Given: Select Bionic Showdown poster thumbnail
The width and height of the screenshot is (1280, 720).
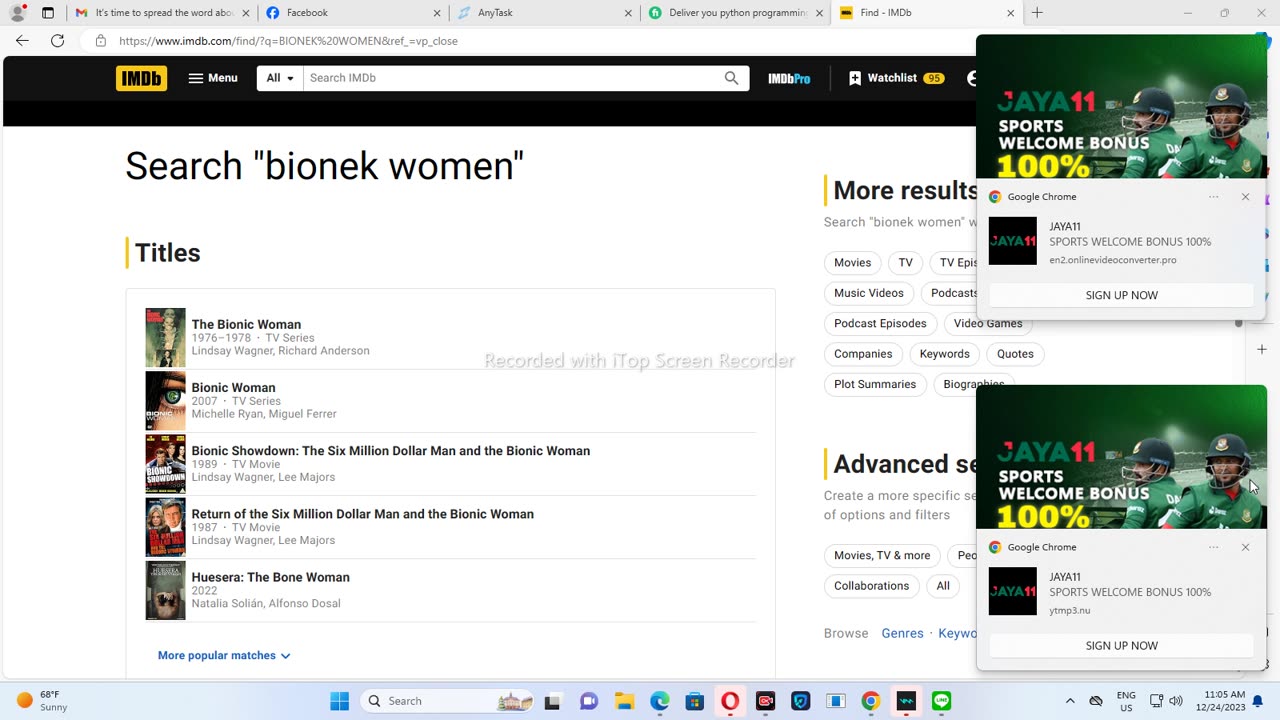Looking at the screenshot, I should point(166,464).
